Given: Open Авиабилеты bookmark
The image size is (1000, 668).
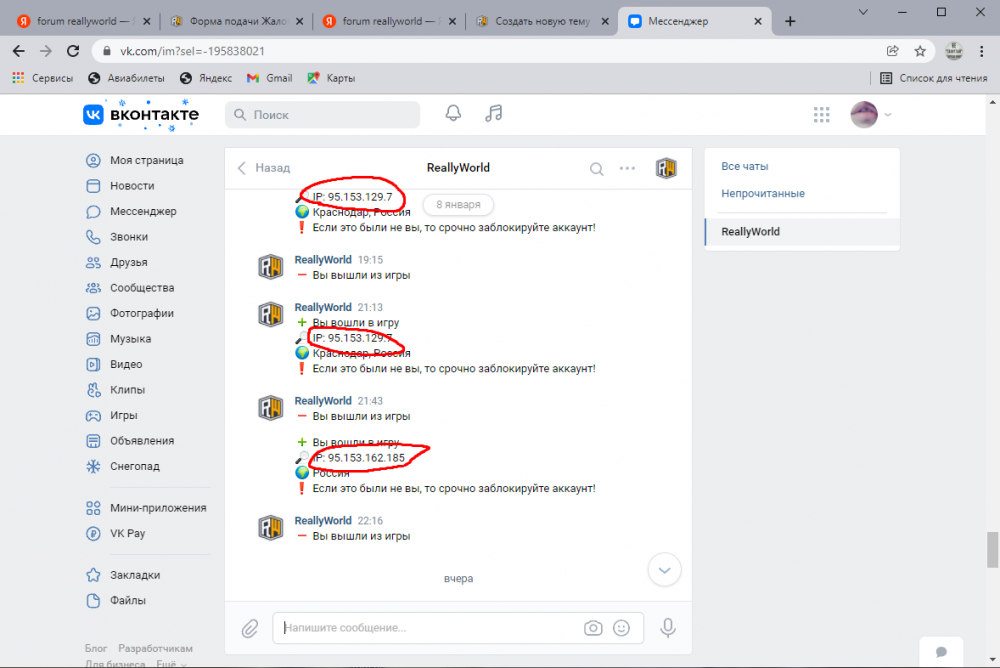Looking at the screenshot, I should (x=126, y=78).
